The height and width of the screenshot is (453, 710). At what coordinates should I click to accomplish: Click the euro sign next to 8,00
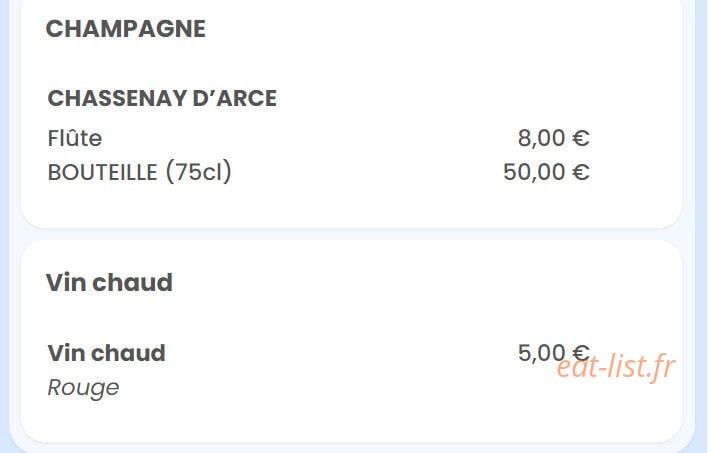(x=580, y=138)
